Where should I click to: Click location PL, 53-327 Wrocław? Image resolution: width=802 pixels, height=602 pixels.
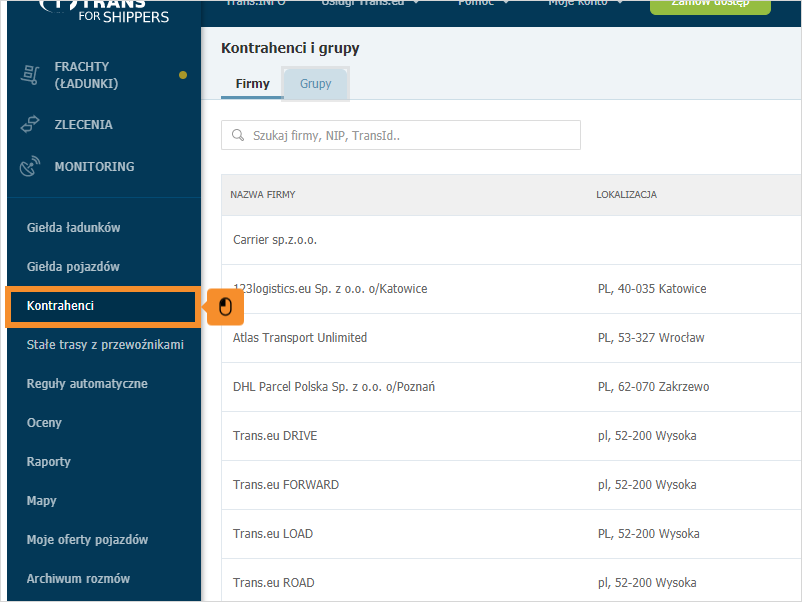click(651, 338)
